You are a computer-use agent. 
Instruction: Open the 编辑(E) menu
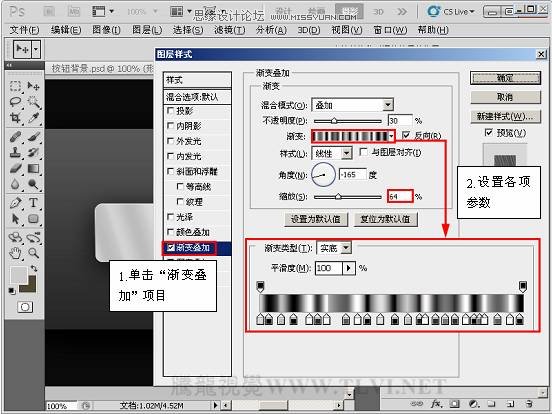(66, 30)
